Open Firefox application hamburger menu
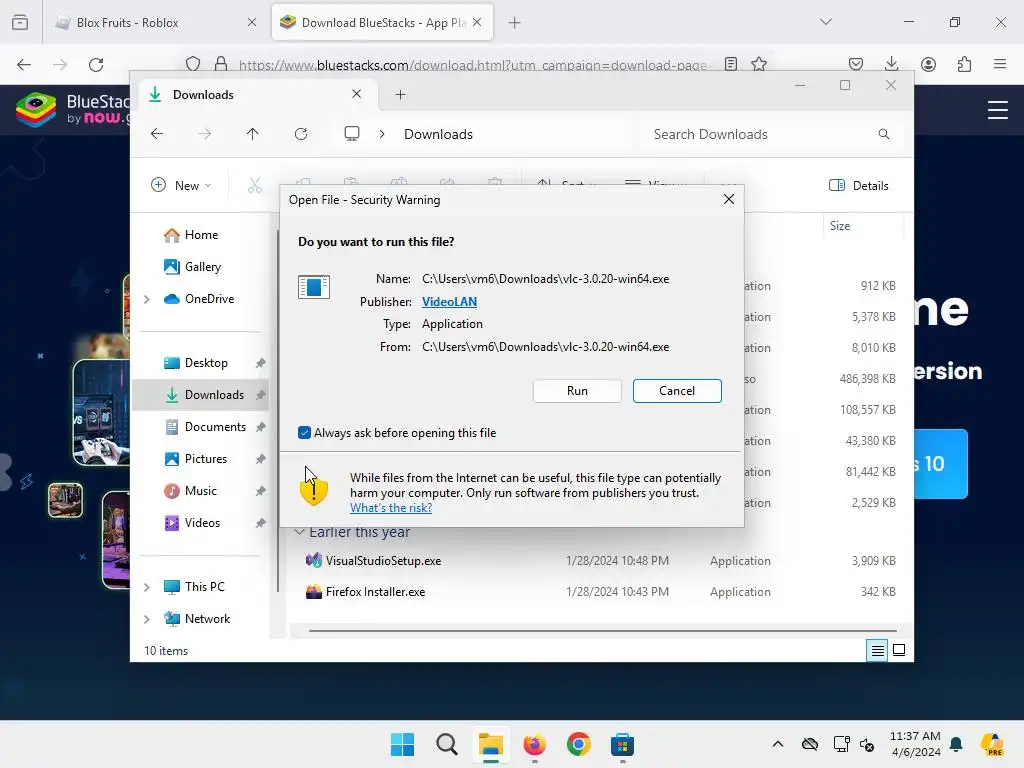 pyautogui.click(x=1000, y=64)
